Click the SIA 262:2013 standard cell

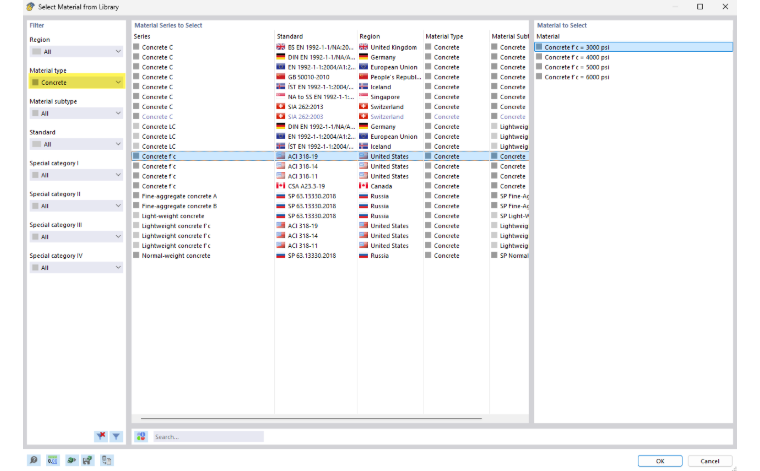click(305, 107)
